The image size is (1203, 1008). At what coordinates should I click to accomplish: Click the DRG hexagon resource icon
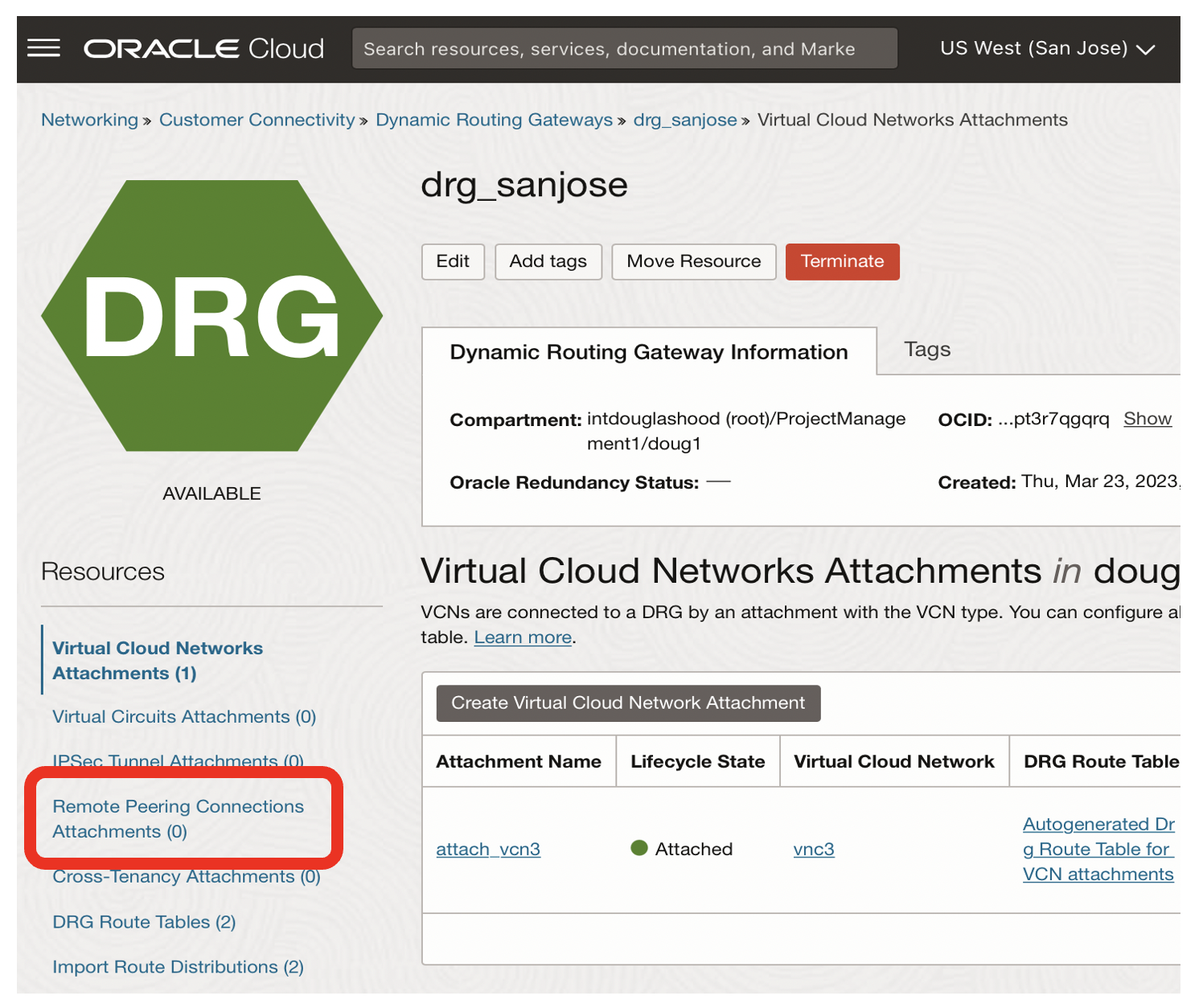point(211,315)
